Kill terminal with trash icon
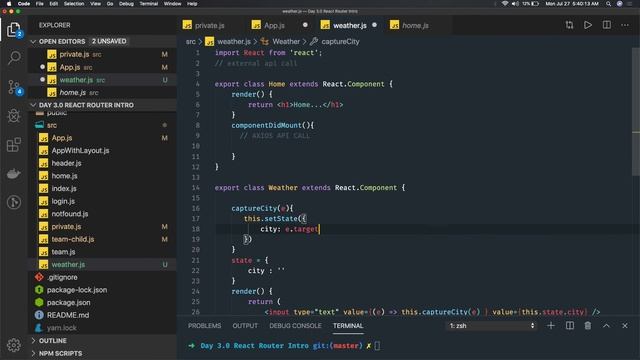The width and height of the screenshot is (640, 360). 588,326
